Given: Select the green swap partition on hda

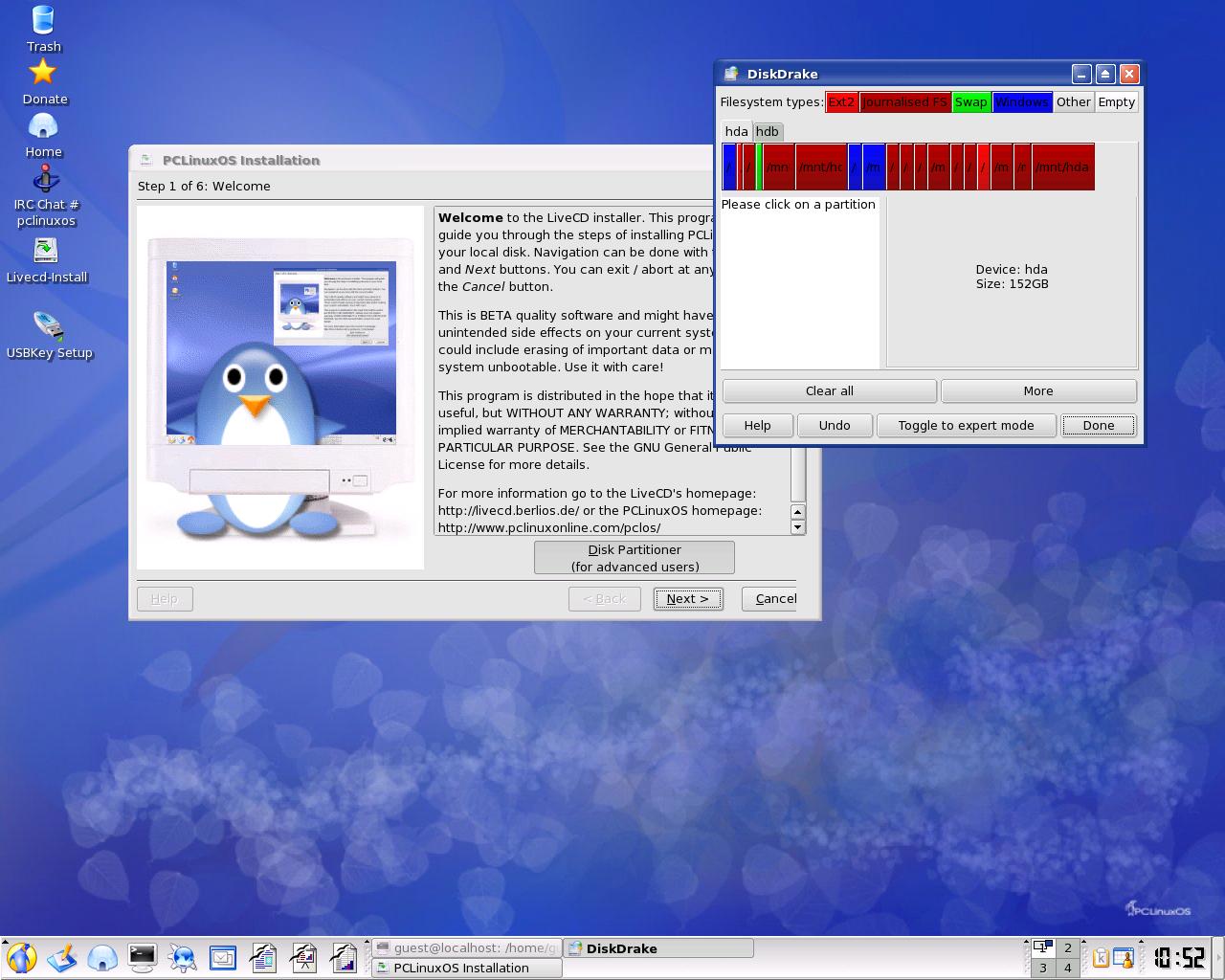Looking at the screenshot, I should click(x=759, y=167).
